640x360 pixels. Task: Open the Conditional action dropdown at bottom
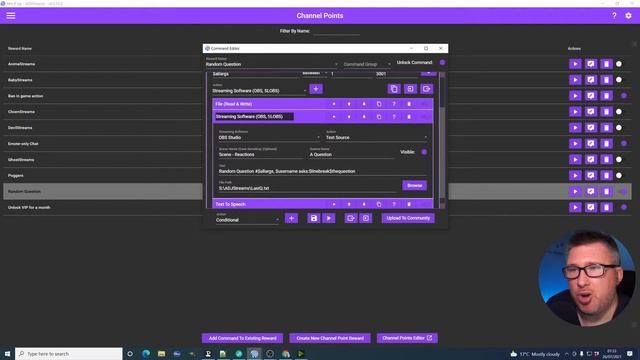pos(247,220)
